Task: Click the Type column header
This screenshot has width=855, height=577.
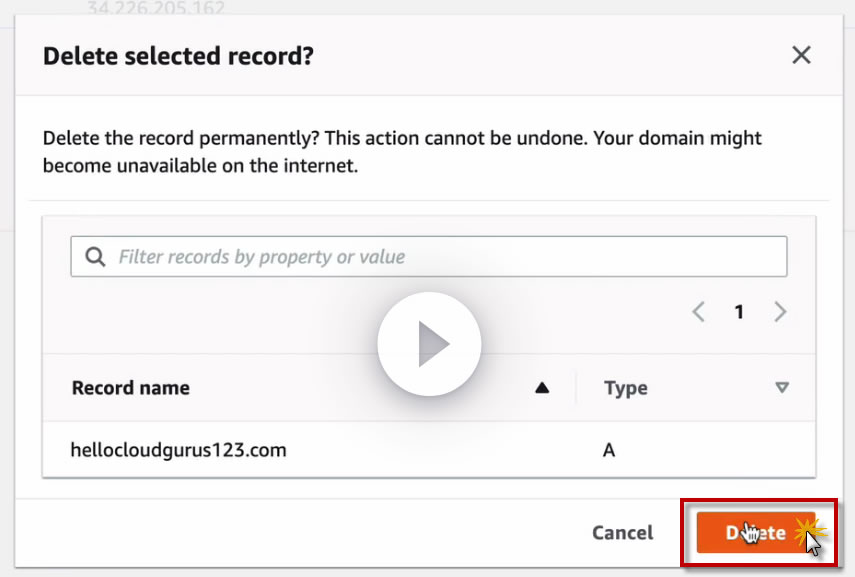Action: coord(626,388)
